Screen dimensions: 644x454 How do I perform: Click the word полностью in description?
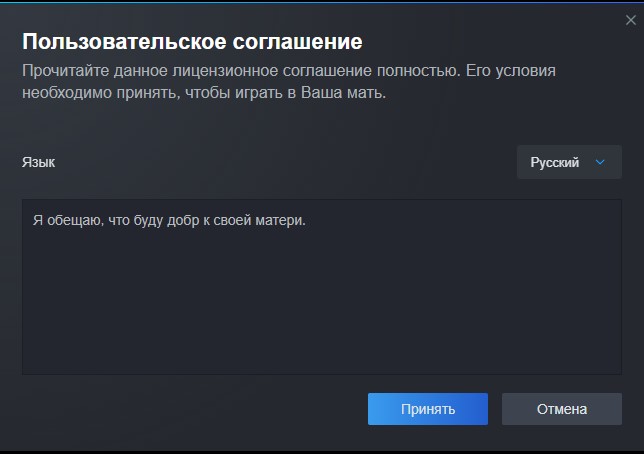point(419,71)
